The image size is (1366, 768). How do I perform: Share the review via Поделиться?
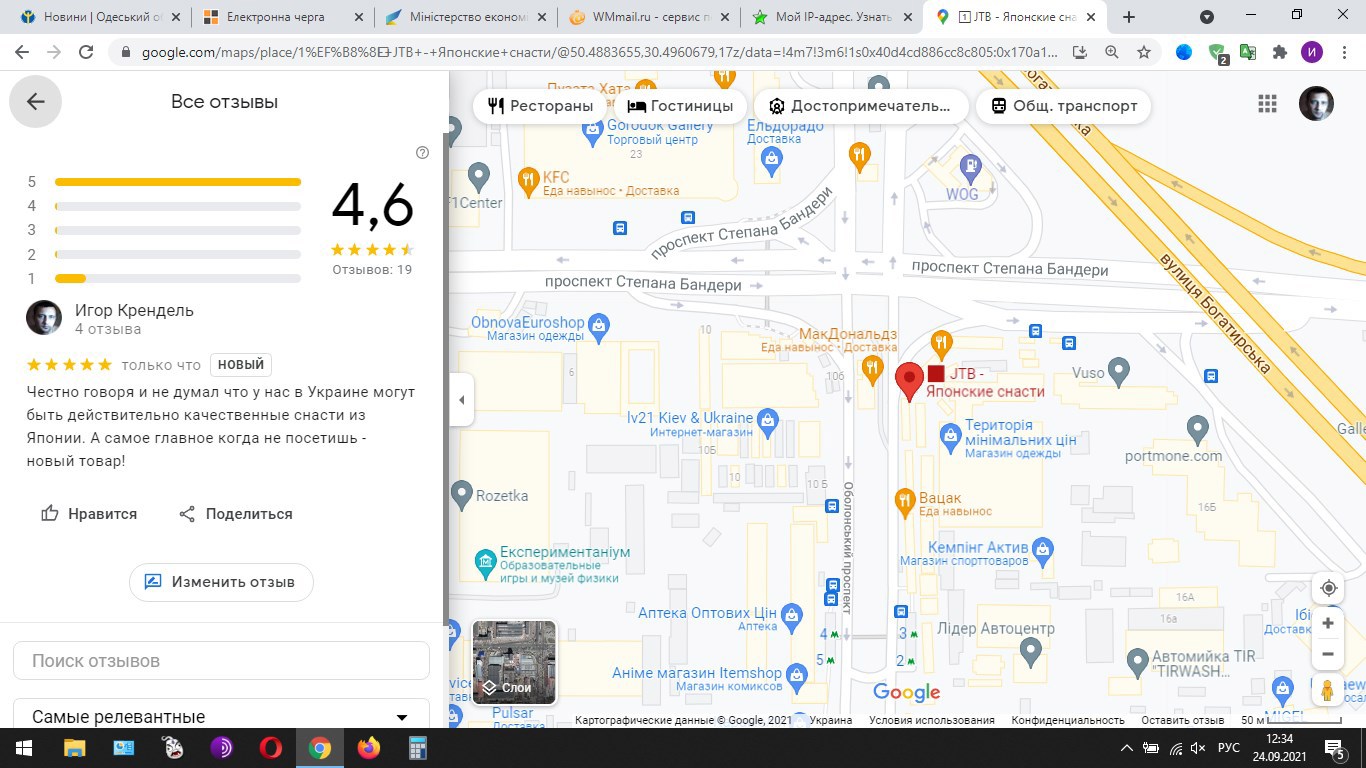click(x=236, y=514)
